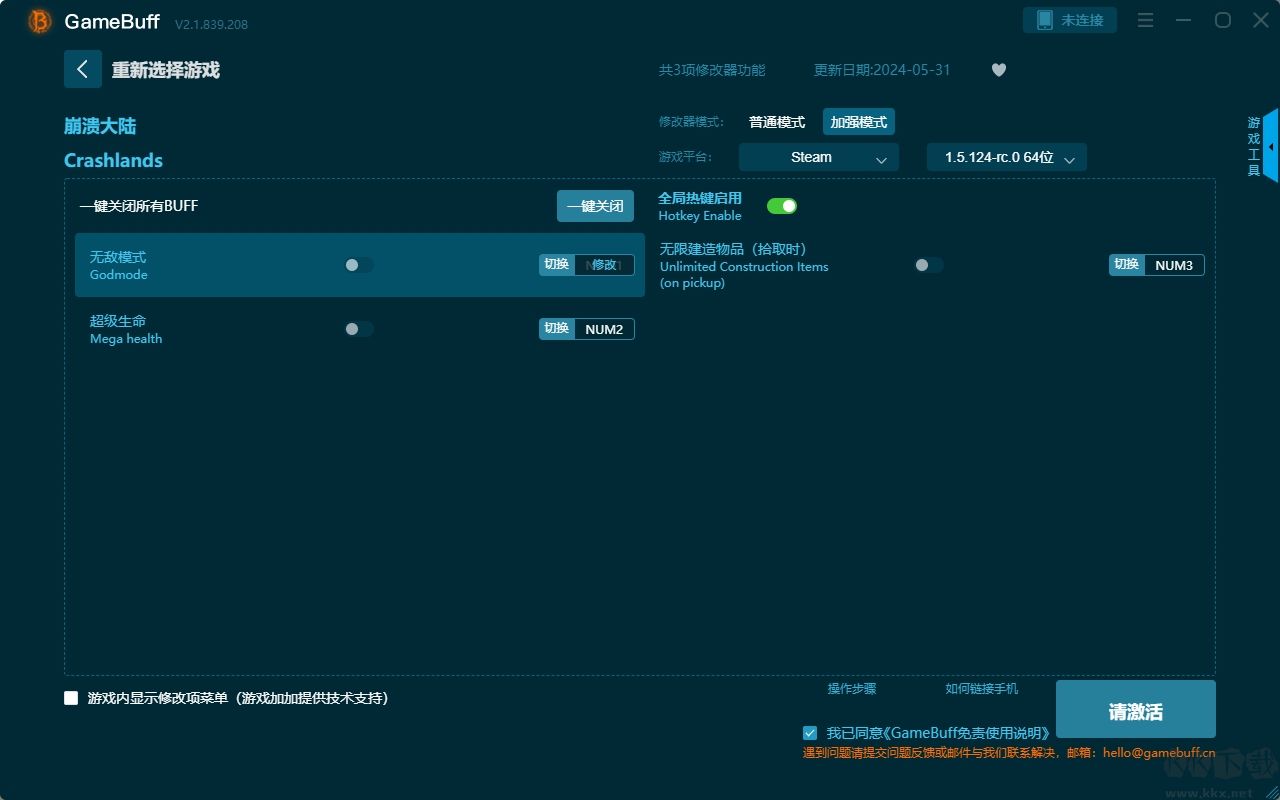Minimize the GameBuff window
Viewport: 1280px width, 800px height.
coord(1184,20)
